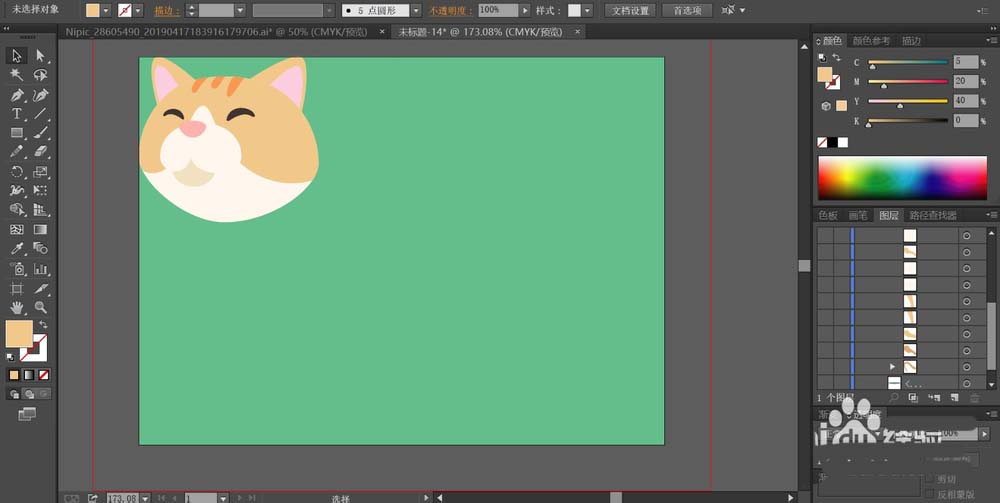Reset to default fill and stroke
Viewport: 1000px width, 503px height.
pos(10,356)
